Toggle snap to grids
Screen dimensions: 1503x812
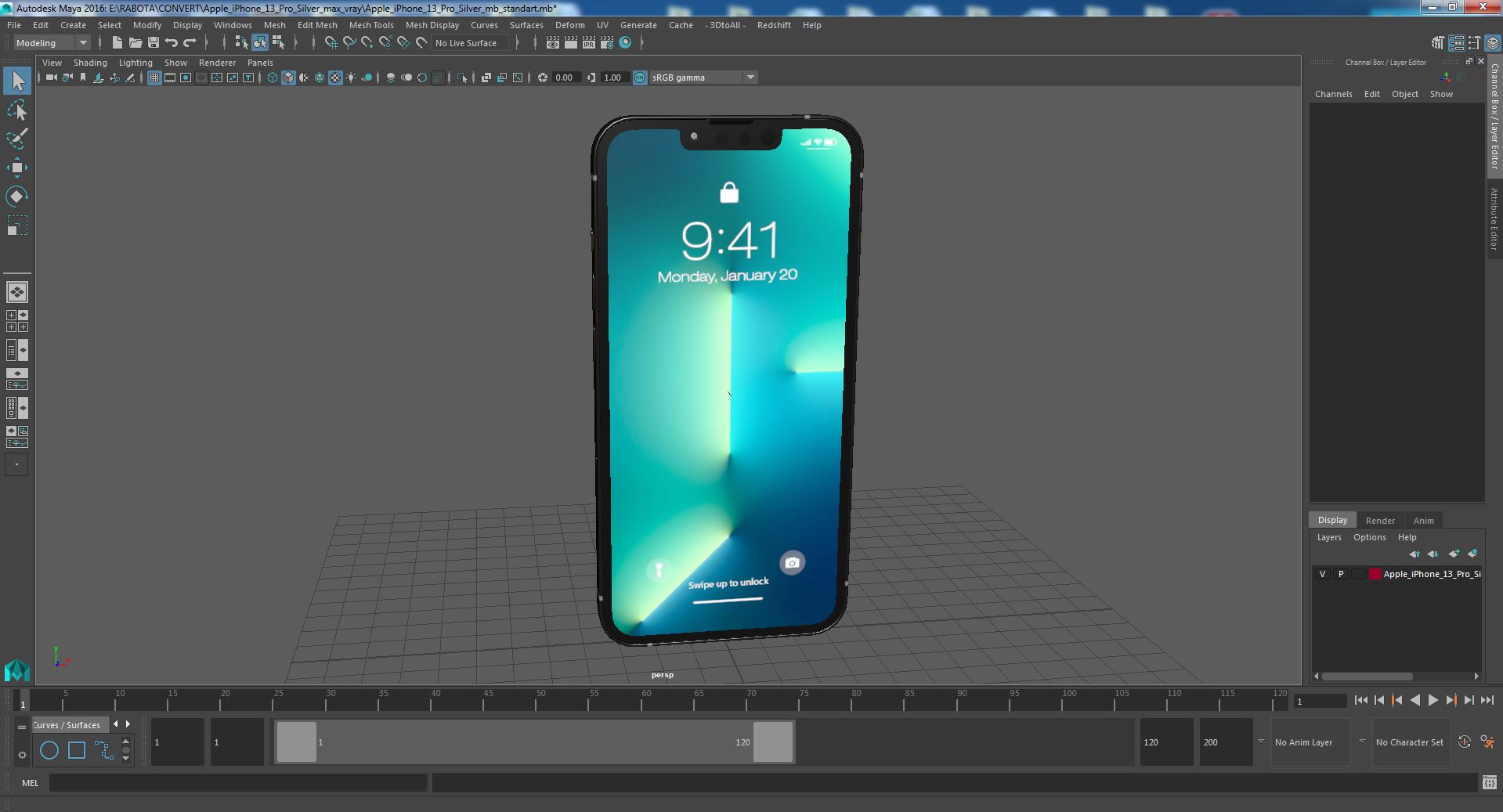[331, 43]
